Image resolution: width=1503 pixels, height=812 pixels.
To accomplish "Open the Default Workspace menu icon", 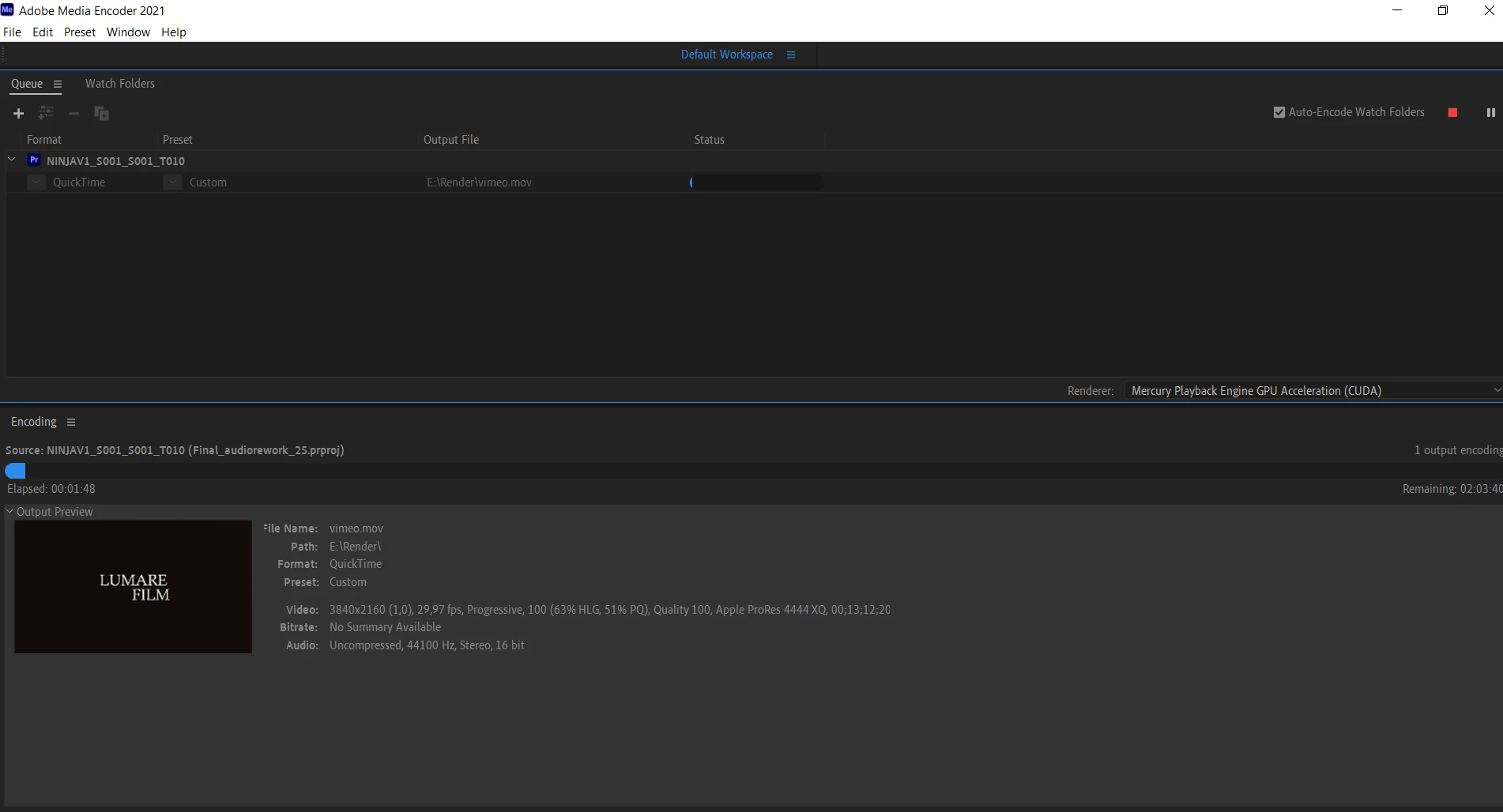I will (x=791, y=55).
